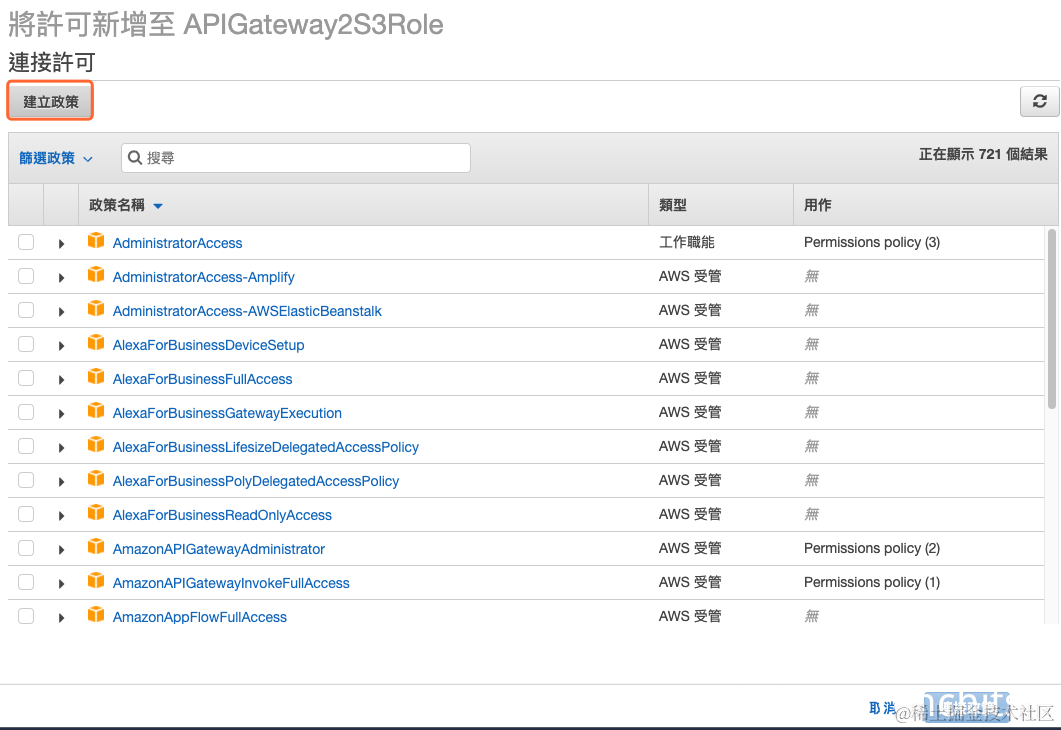
Task: Check the AmazonAPIGatewayInvokeFullAccess checkbox
Action: click(x=26, y=582)
